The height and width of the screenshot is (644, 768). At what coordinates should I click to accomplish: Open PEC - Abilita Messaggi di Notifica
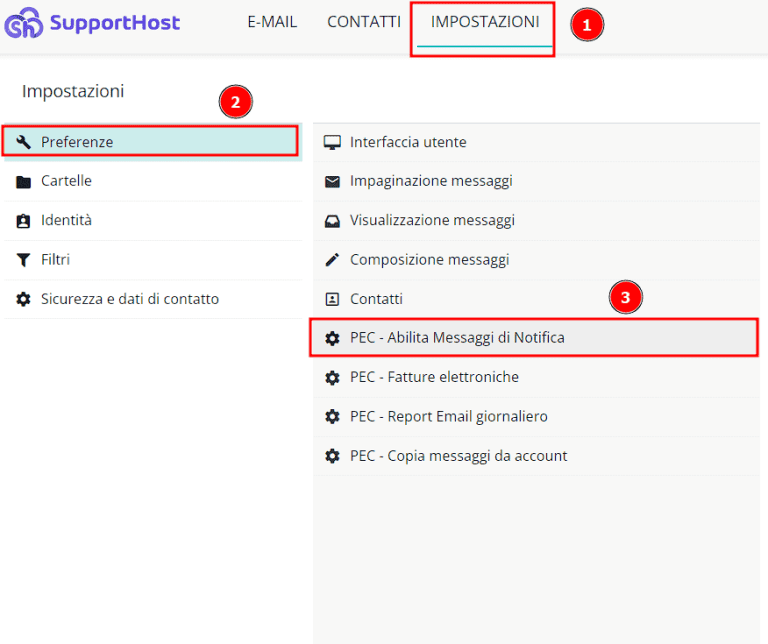coord(457,338)
